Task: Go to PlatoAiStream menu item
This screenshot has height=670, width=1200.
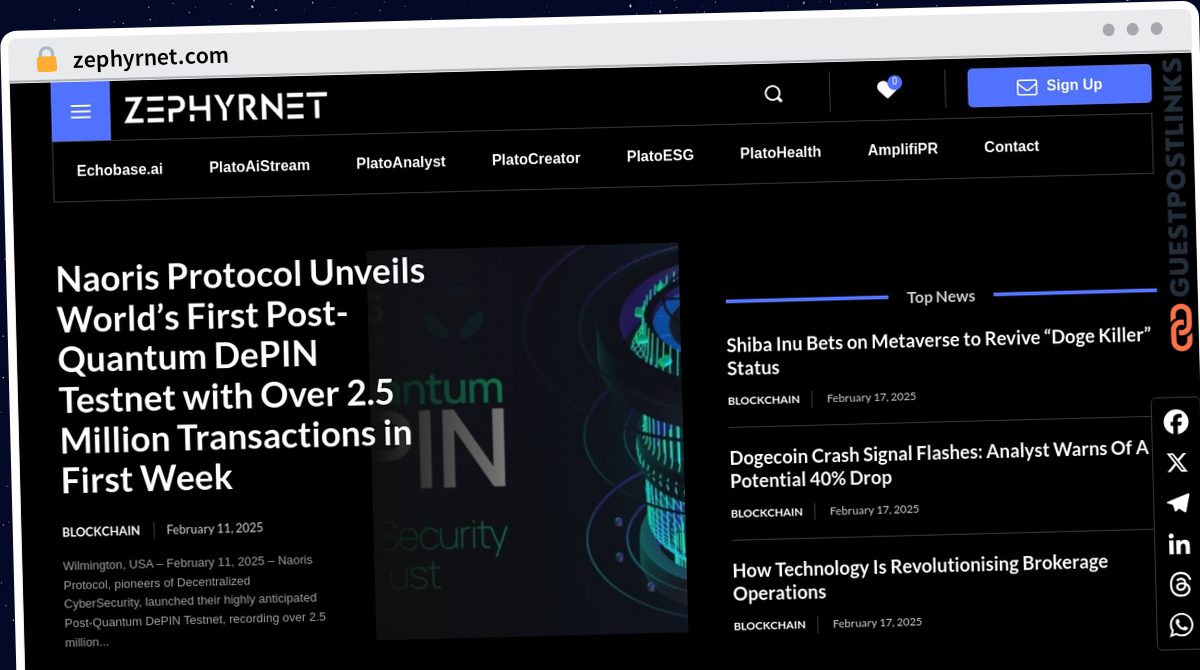Action: (259, 166)
